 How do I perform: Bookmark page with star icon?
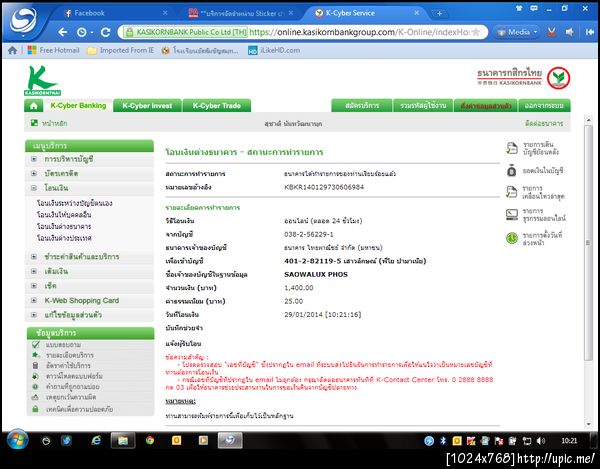tap(476, 32)
